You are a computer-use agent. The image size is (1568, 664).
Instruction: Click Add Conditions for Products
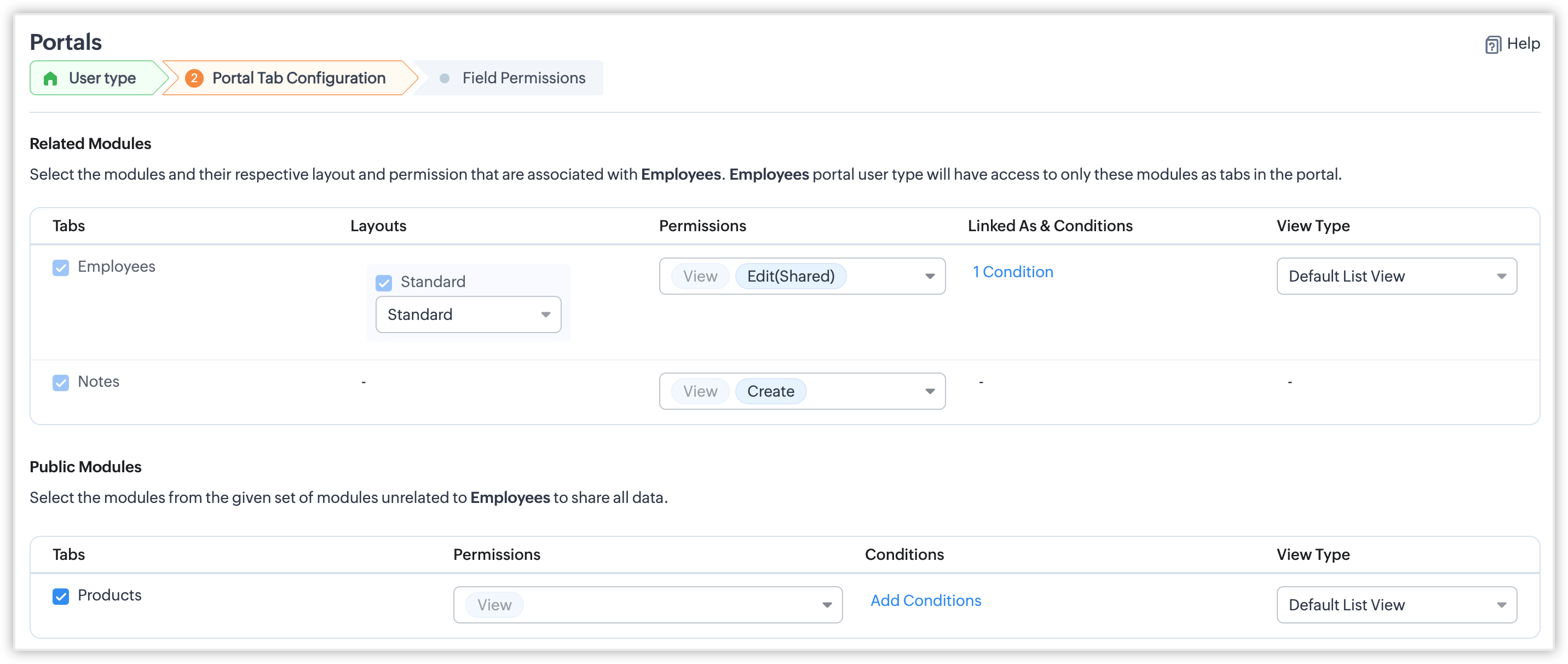tap(925, 600)
